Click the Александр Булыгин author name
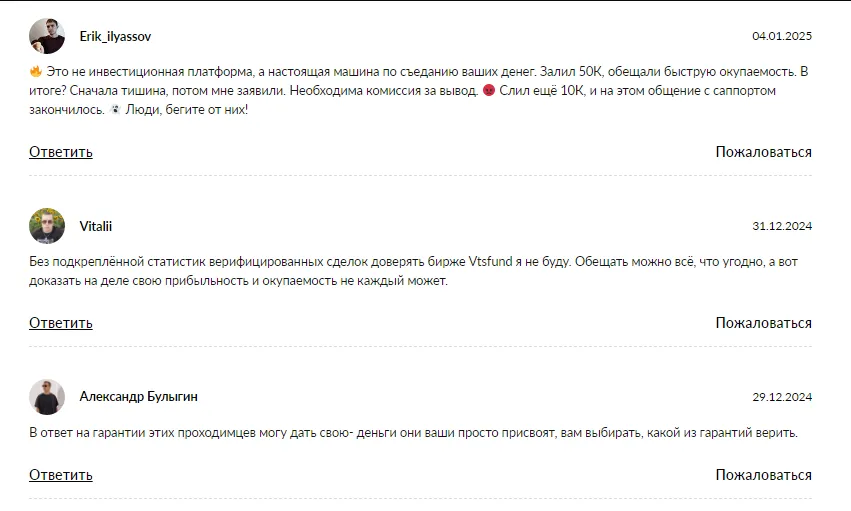The height and width of the screenshot is (511, 851). (138, 397)
